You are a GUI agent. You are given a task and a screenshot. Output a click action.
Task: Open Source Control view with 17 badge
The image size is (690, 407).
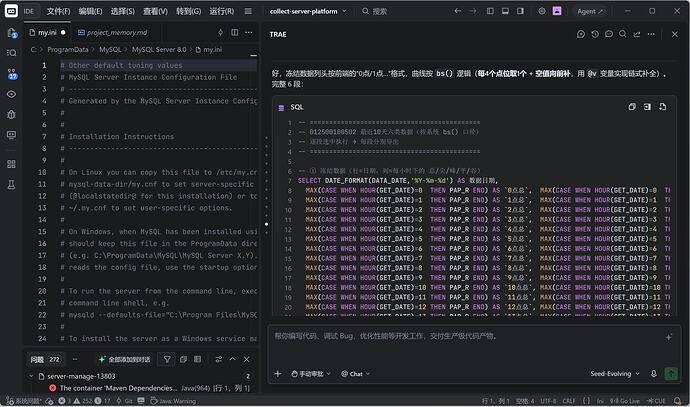click(x=11, y=73)
